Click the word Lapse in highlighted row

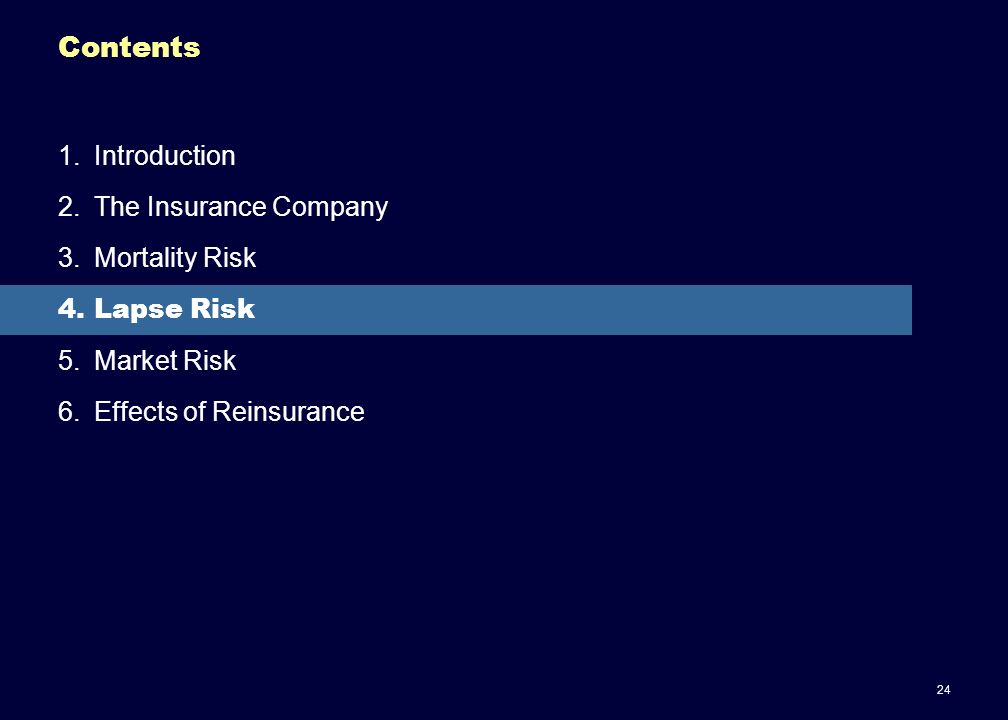click(138, 309)
